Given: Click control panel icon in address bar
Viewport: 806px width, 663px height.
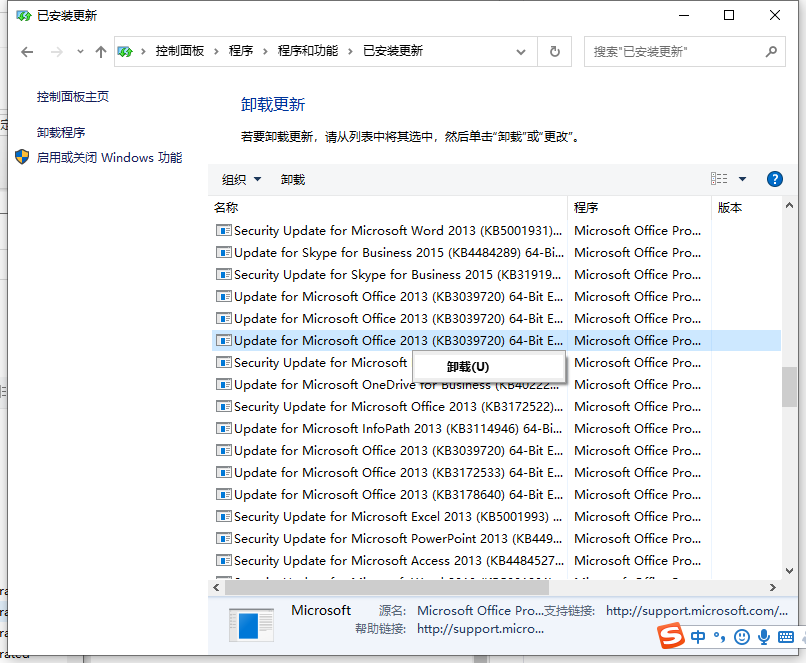Looking at the screenshot, I should pos(125,51).
